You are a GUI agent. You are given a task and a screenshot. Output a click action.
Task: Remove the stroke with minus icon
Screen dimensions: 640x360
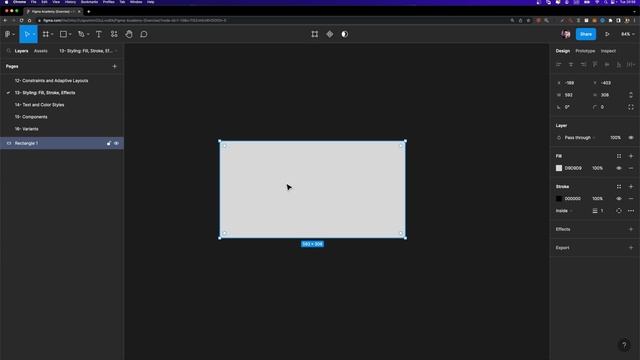coord(631,199)
